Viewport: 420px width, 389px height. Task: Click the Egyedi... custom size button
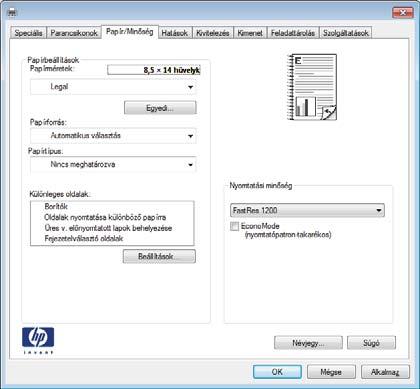coord(160,108)
